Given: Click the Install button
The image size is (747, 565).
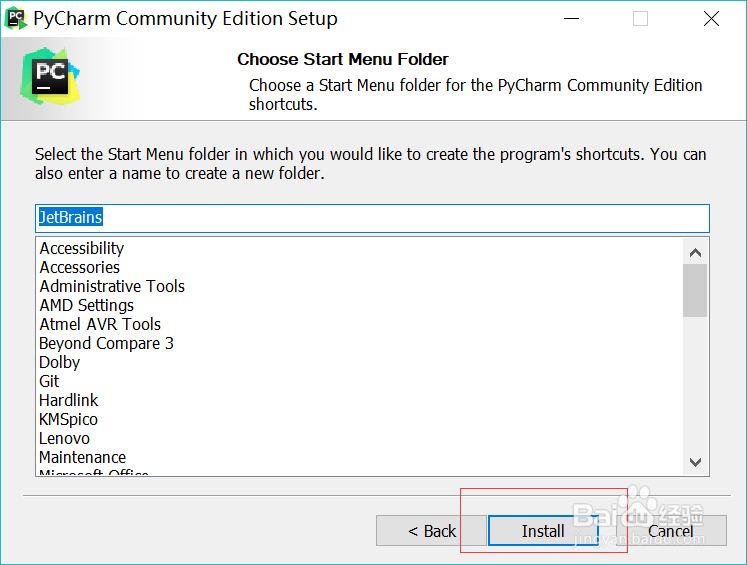Looking at the screenshot, I should click(x=543, y=531).
